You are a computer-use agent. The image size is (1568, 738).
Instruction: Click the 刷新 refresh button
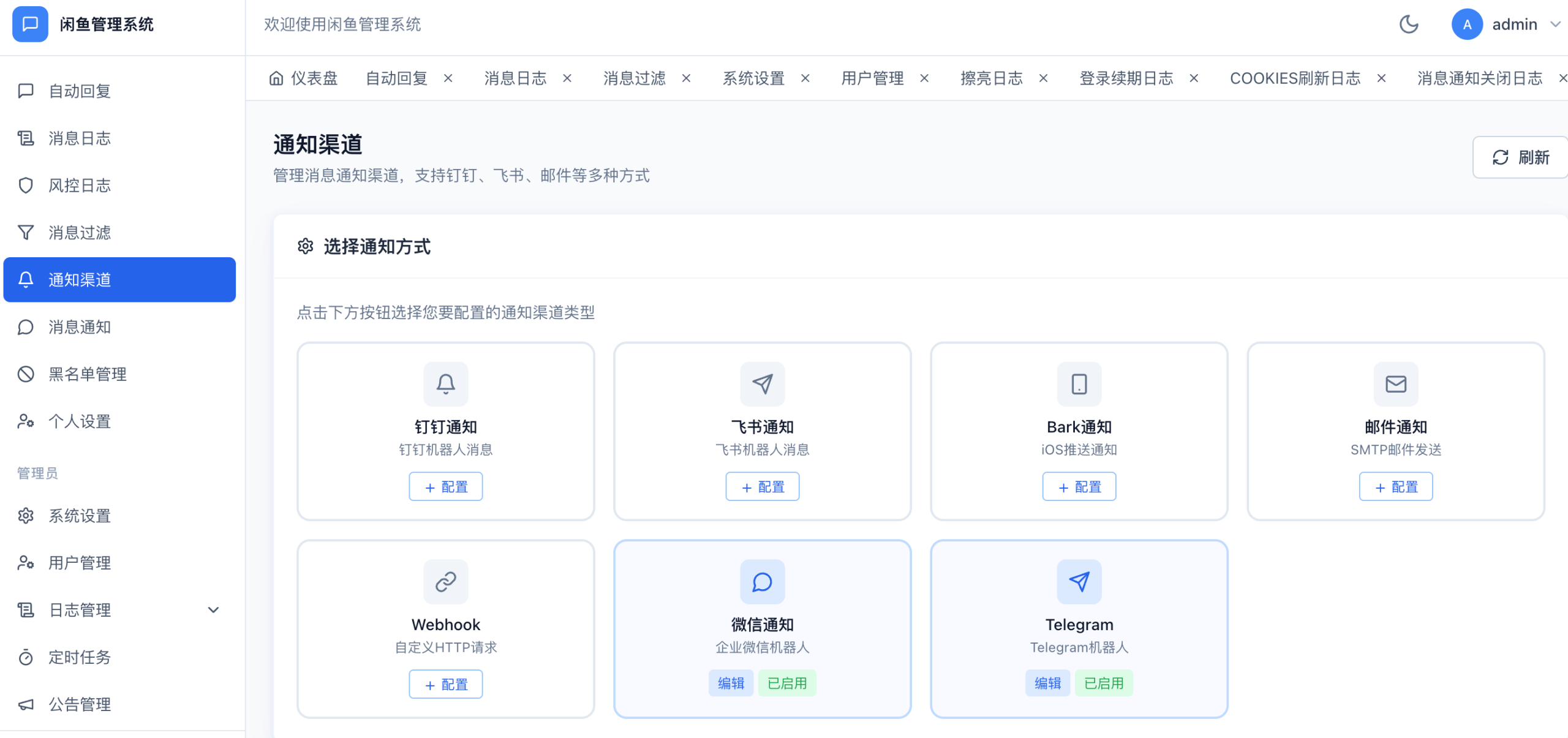tap(1520, 157)
